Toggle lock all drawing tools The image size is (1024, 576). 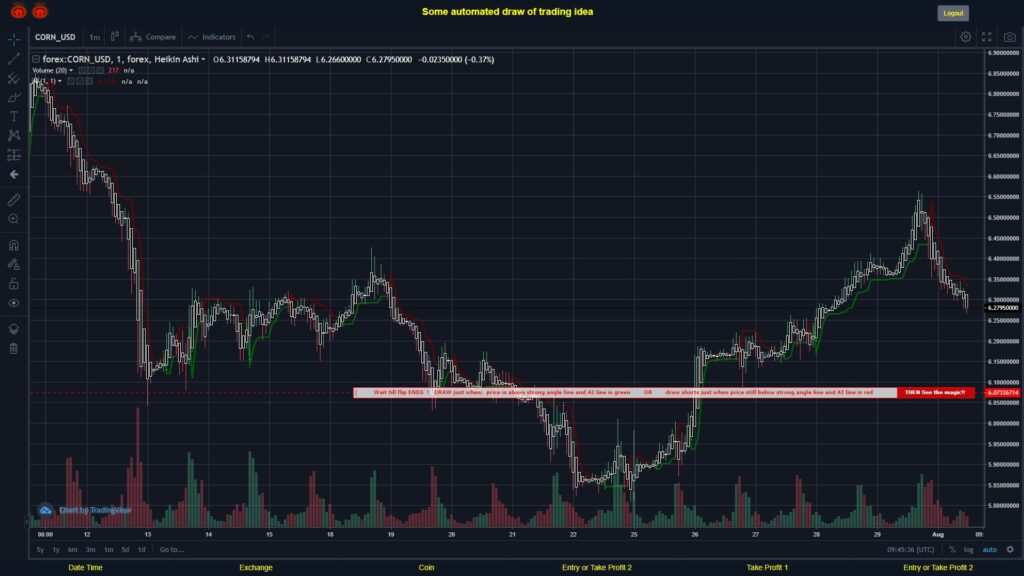14,283
